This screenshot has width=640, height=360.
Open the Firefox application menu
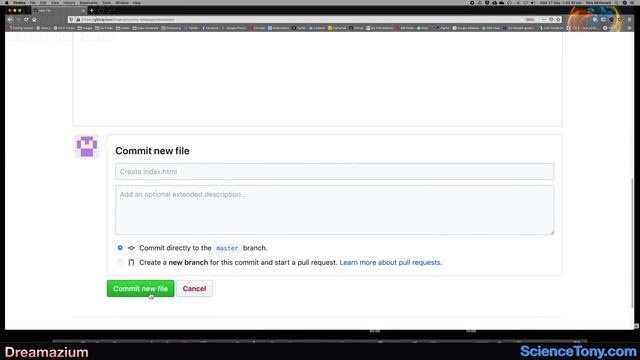point(19,2)
